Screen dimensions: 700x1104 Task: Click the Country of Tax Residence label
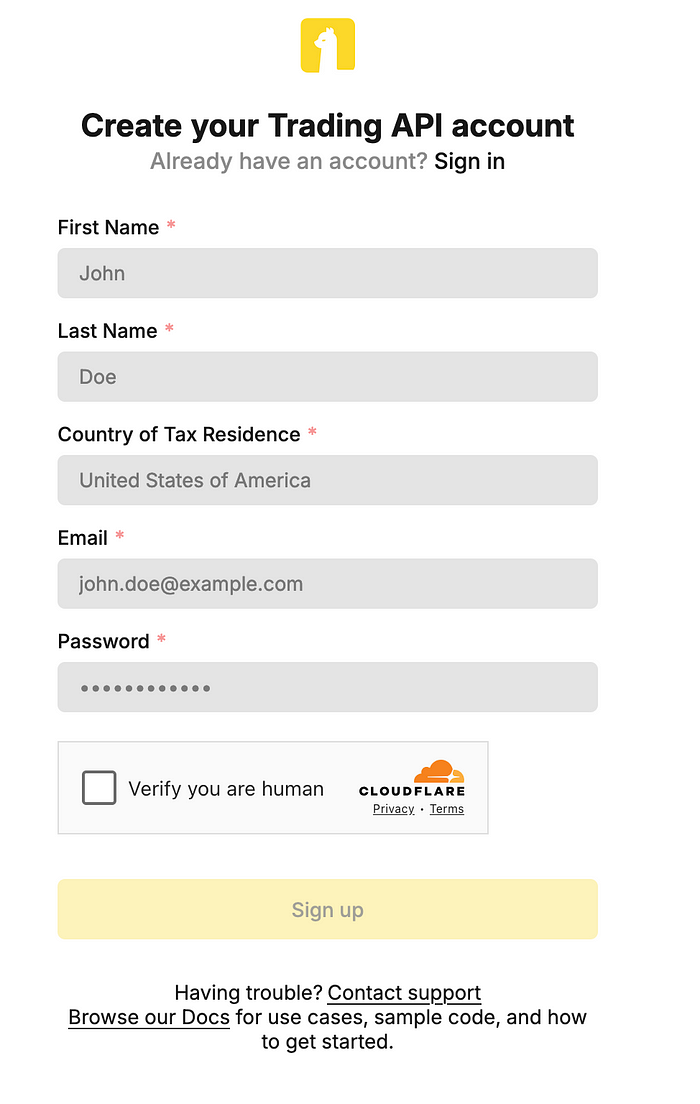point(179,434)
